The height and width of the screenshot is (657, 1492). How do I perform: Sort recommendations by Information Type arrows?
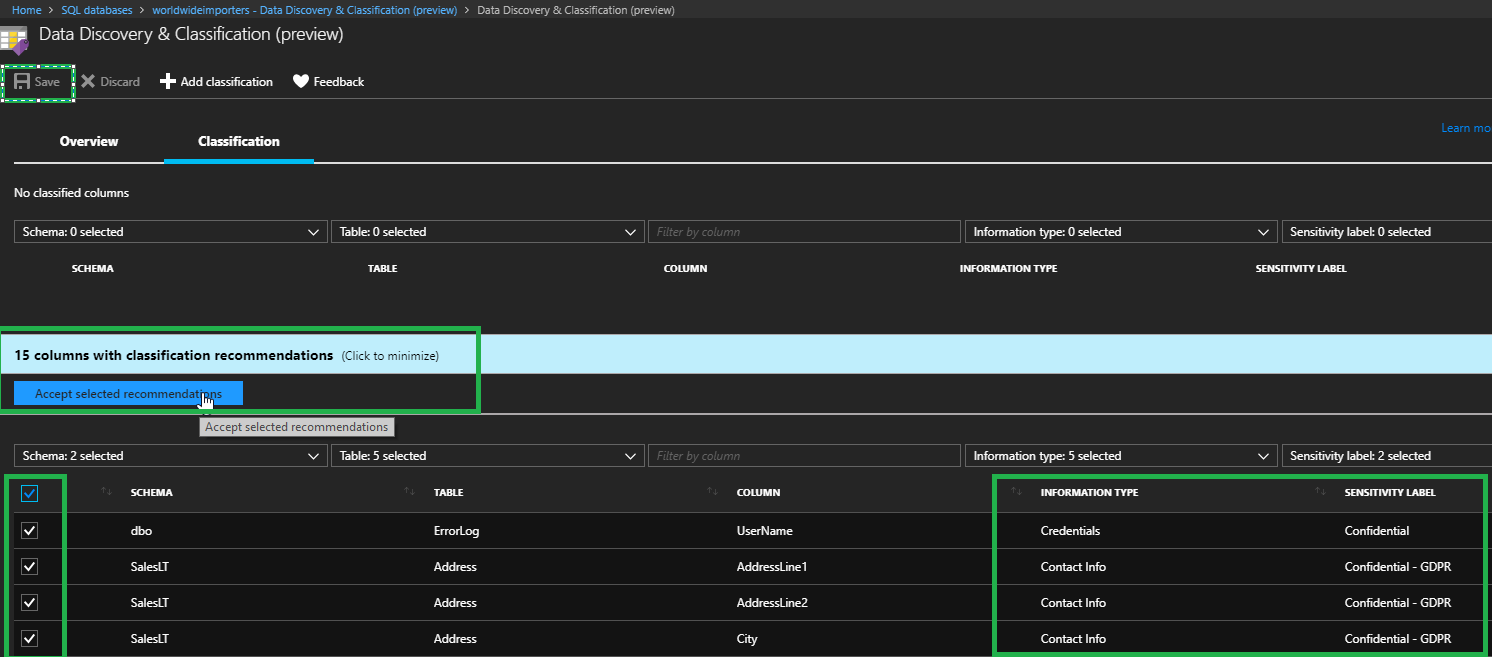click(x=1016, y=491)
